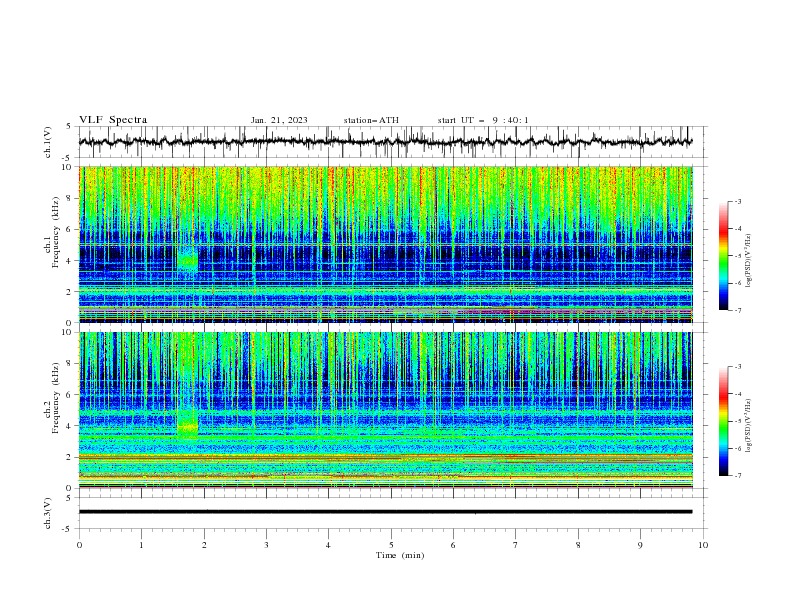This screenshot has width=792, height=612.
Task: Click the ch.2 PSD color scale bar
Action: pyautogui.click(x=724, y=421)
